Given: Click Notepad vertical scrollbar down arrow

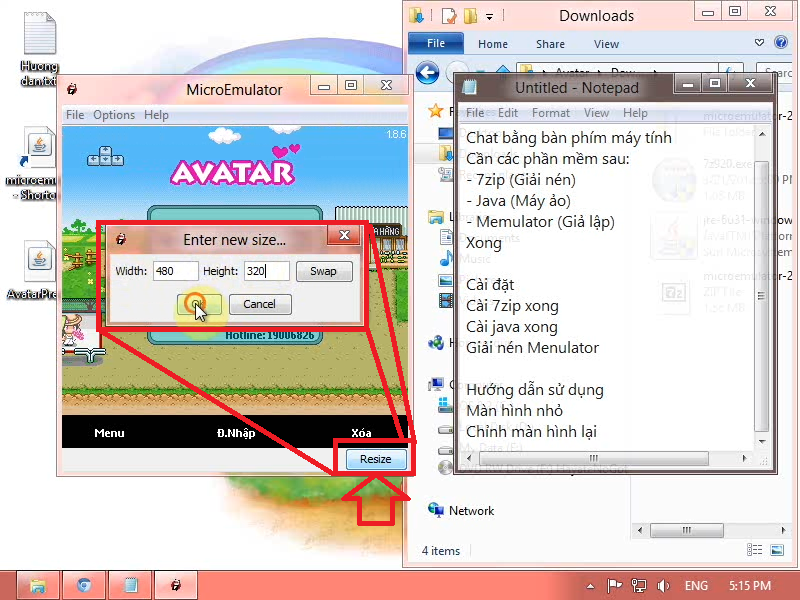Looking at the screenshot, I should coord(761,441).
